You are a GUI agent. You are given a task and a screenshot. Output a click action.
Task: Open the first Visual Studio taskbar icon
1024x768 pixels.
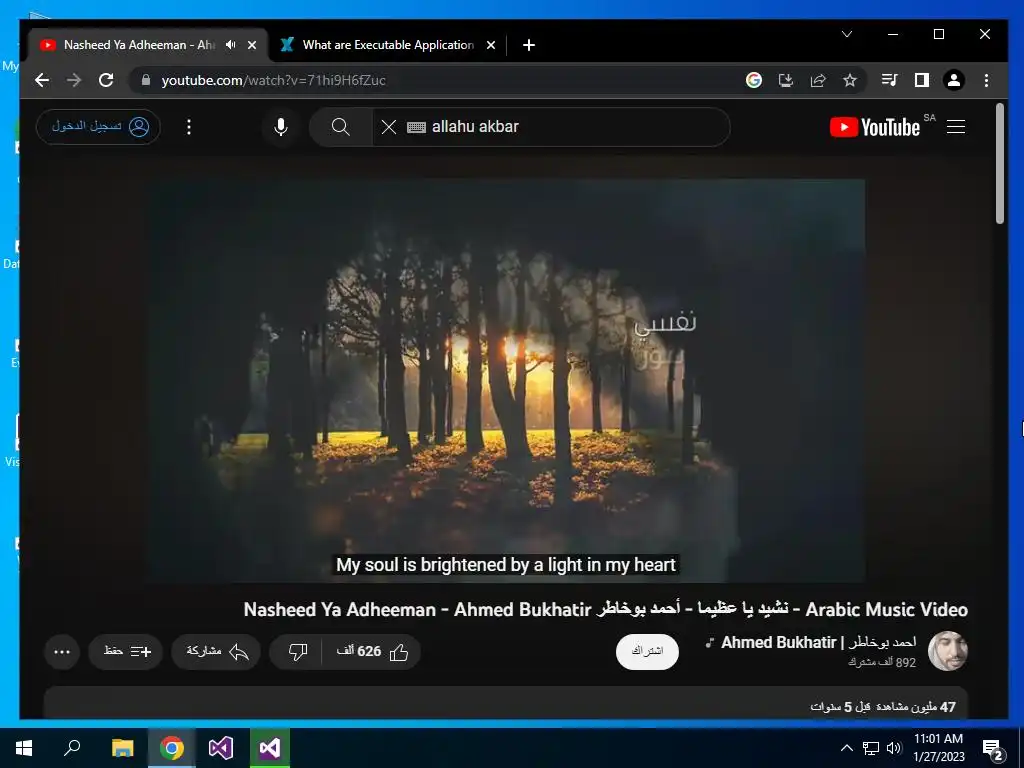tap(221, 748)
